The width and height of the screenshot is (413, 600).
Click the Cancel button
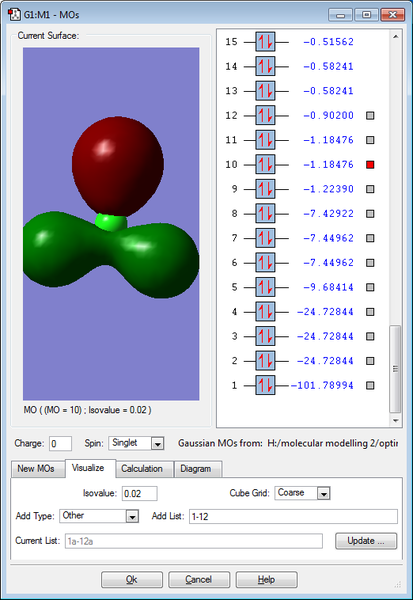coord(199,580)
